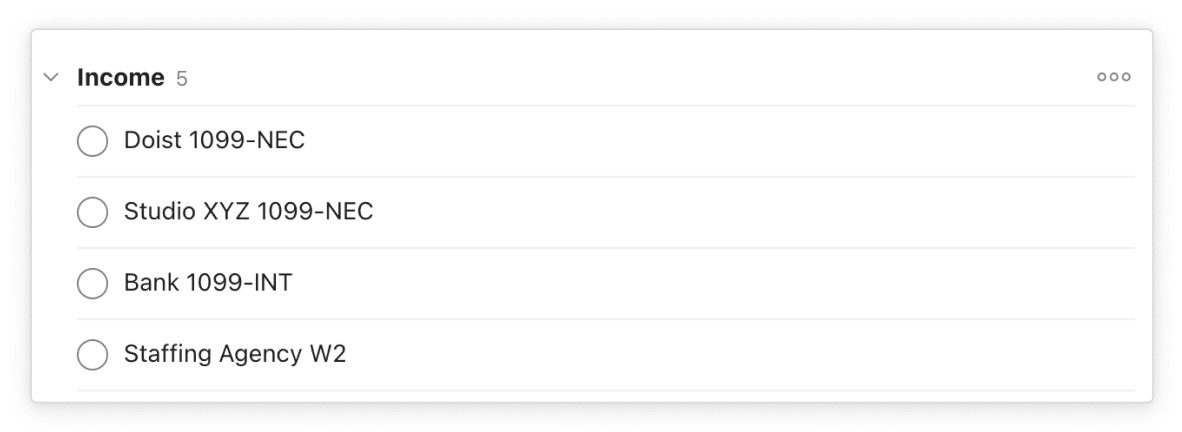Select the Studio XYZ 1099-NEC task name

click(x=248, y=212)
